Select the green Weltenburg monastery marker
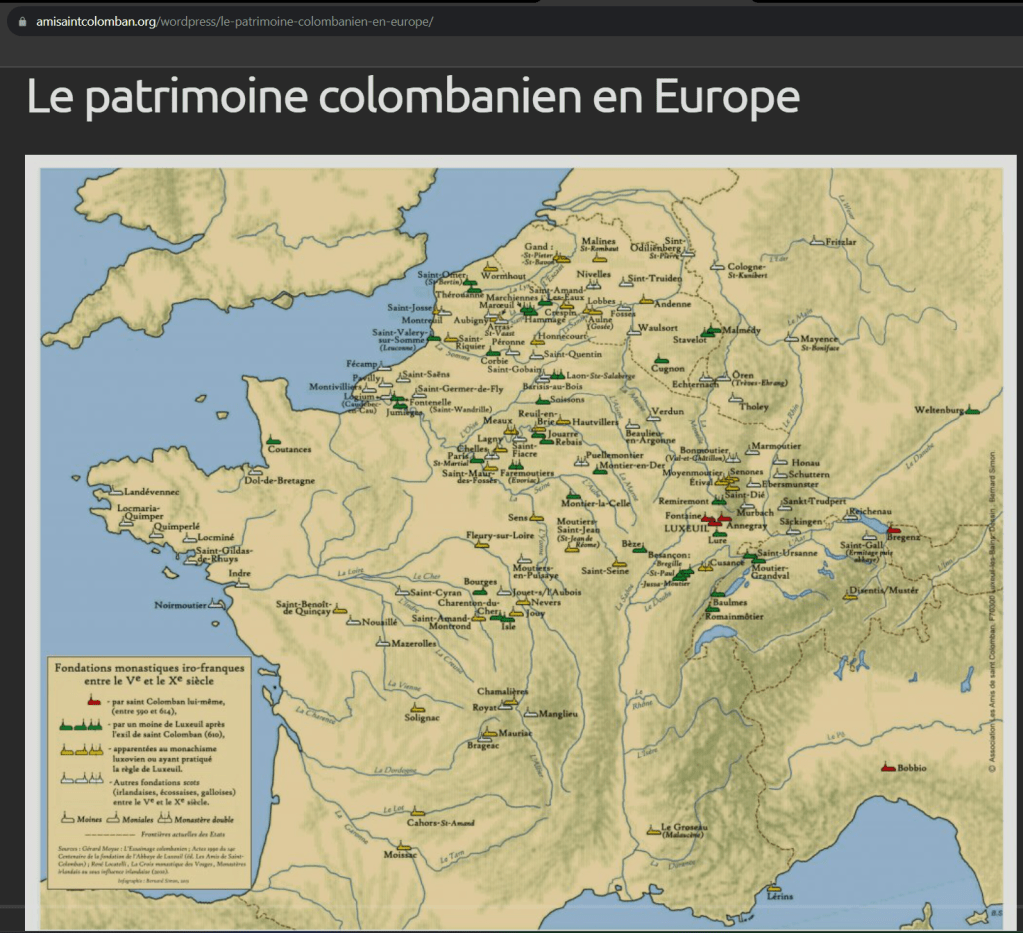The width and height of the screenshot is (1023, 933). pos(970,410)
